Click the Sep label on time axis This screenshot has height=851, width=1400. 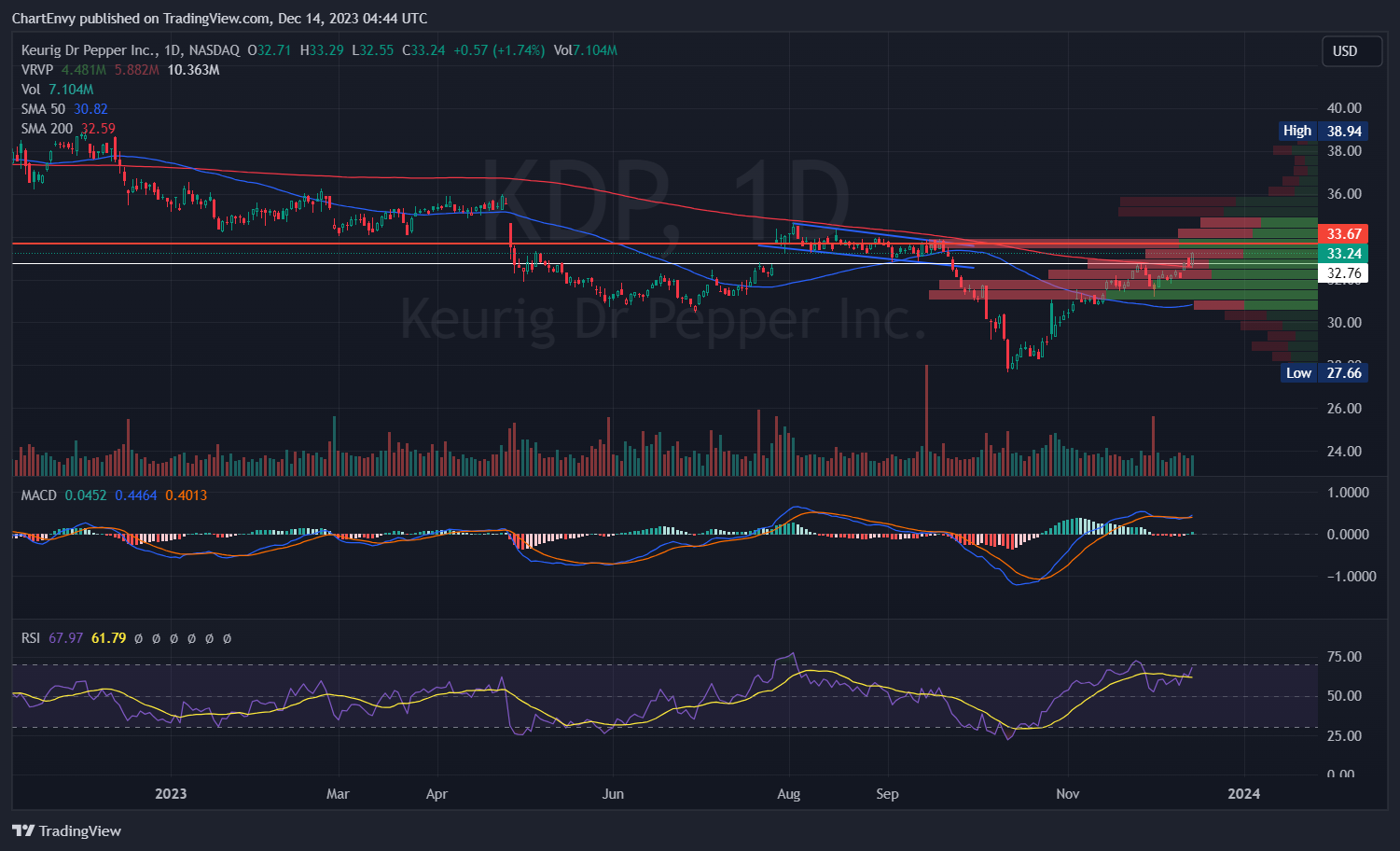(x=888, y=794)
